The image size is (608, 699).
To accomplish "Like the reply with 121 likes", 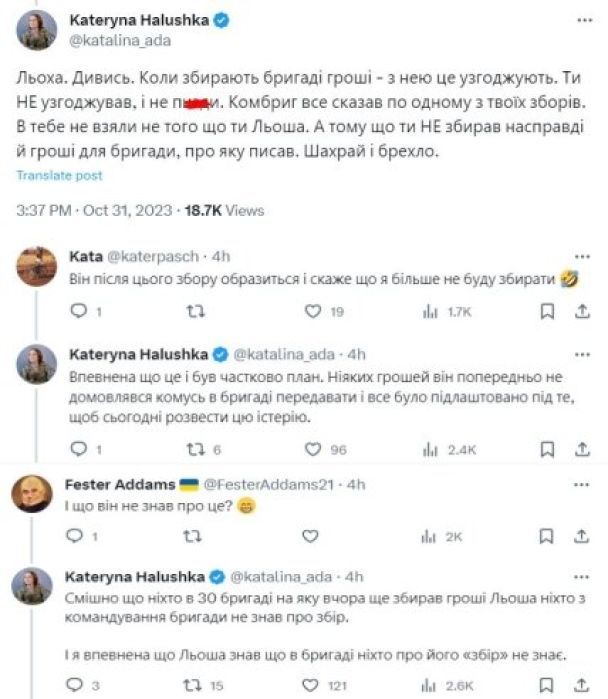I will click(311, 685).
